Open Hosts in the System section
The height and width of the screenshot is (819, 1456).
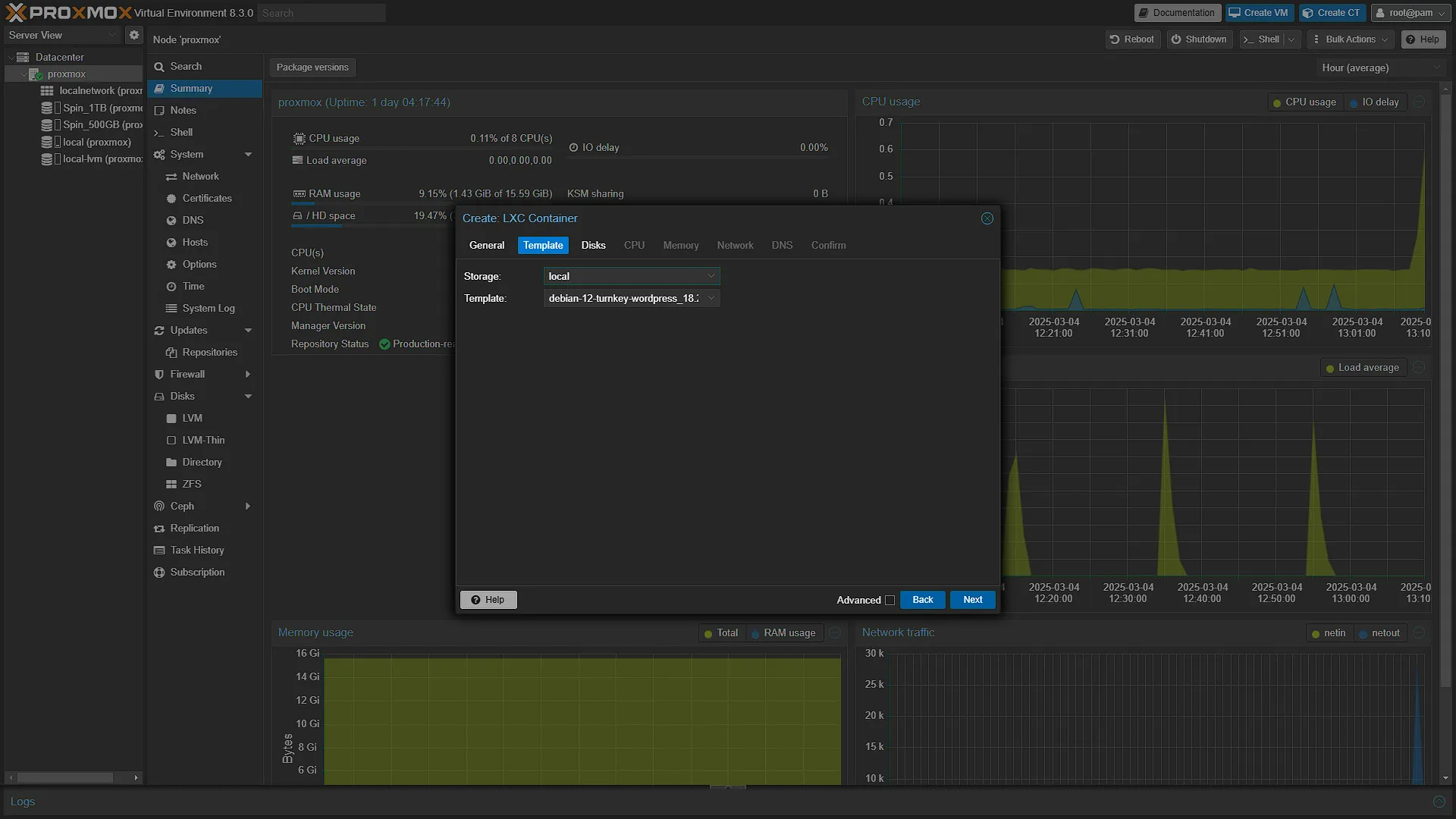pyautogui.click(x=195, y=242)
